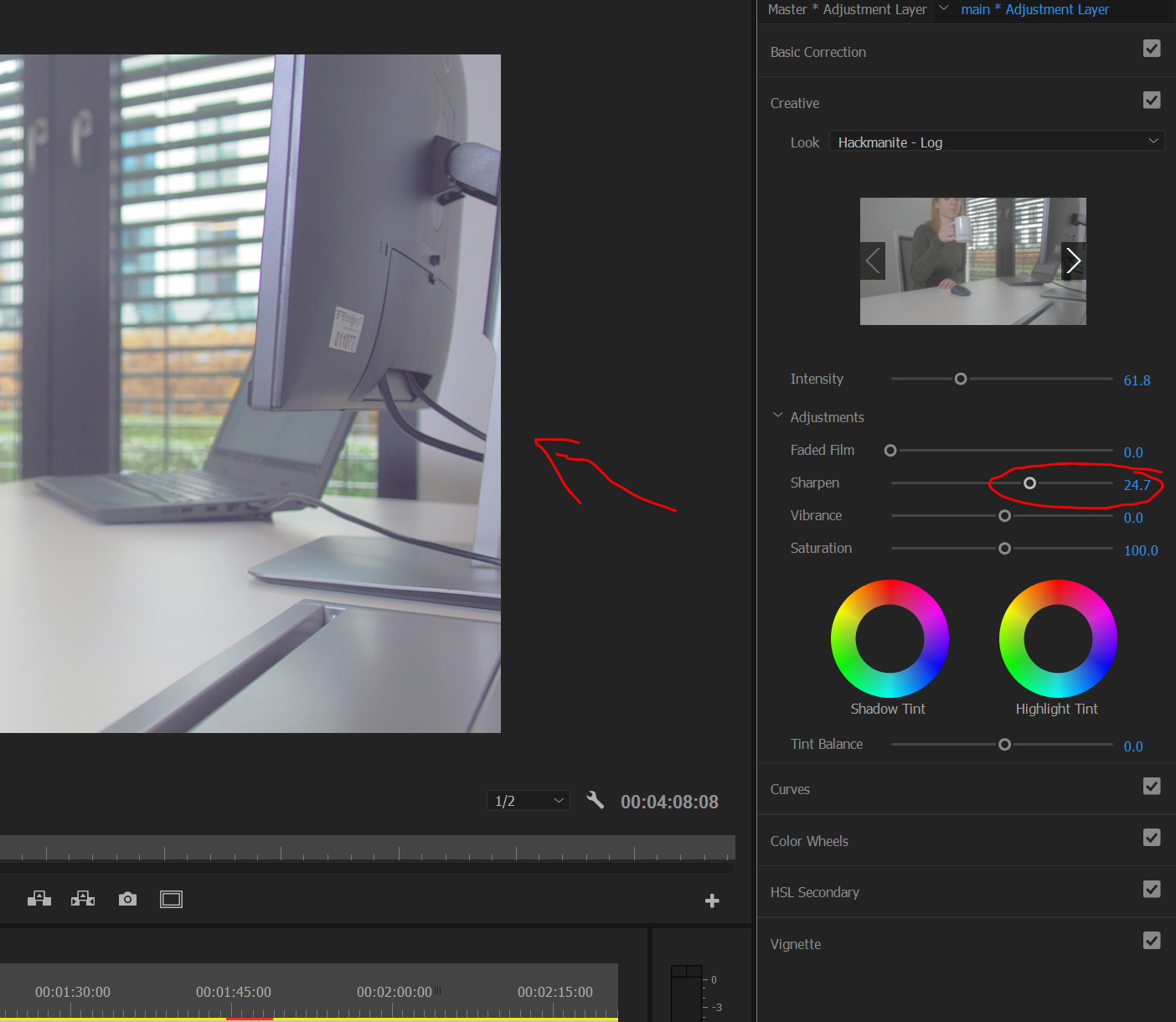The image size is (1176, 1022).
Task: Open the Look dropdown Hackmanite - Log
Action: point(997,142)
